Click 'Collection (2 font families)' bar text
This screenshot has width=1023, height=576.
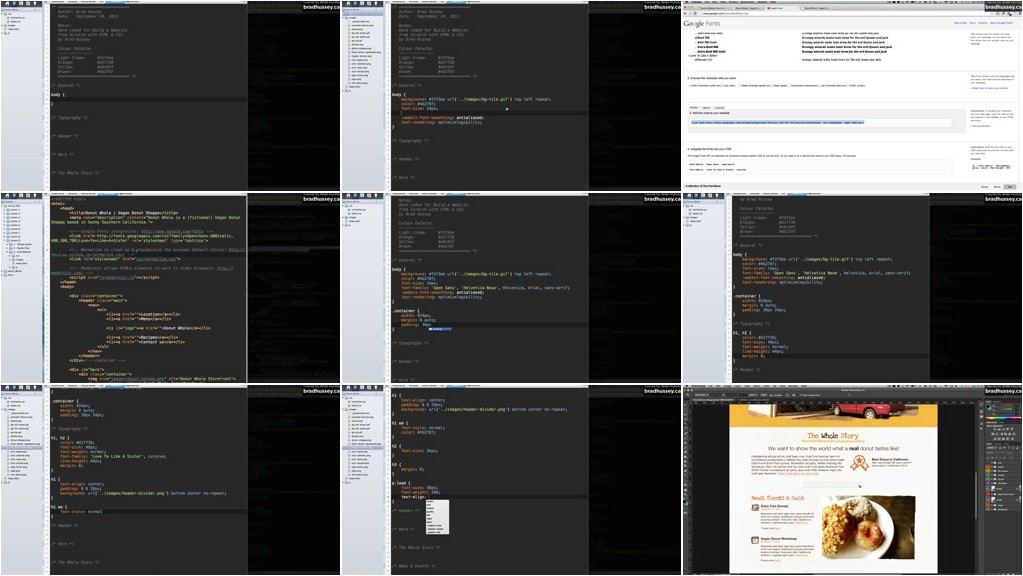coord(703,186)
